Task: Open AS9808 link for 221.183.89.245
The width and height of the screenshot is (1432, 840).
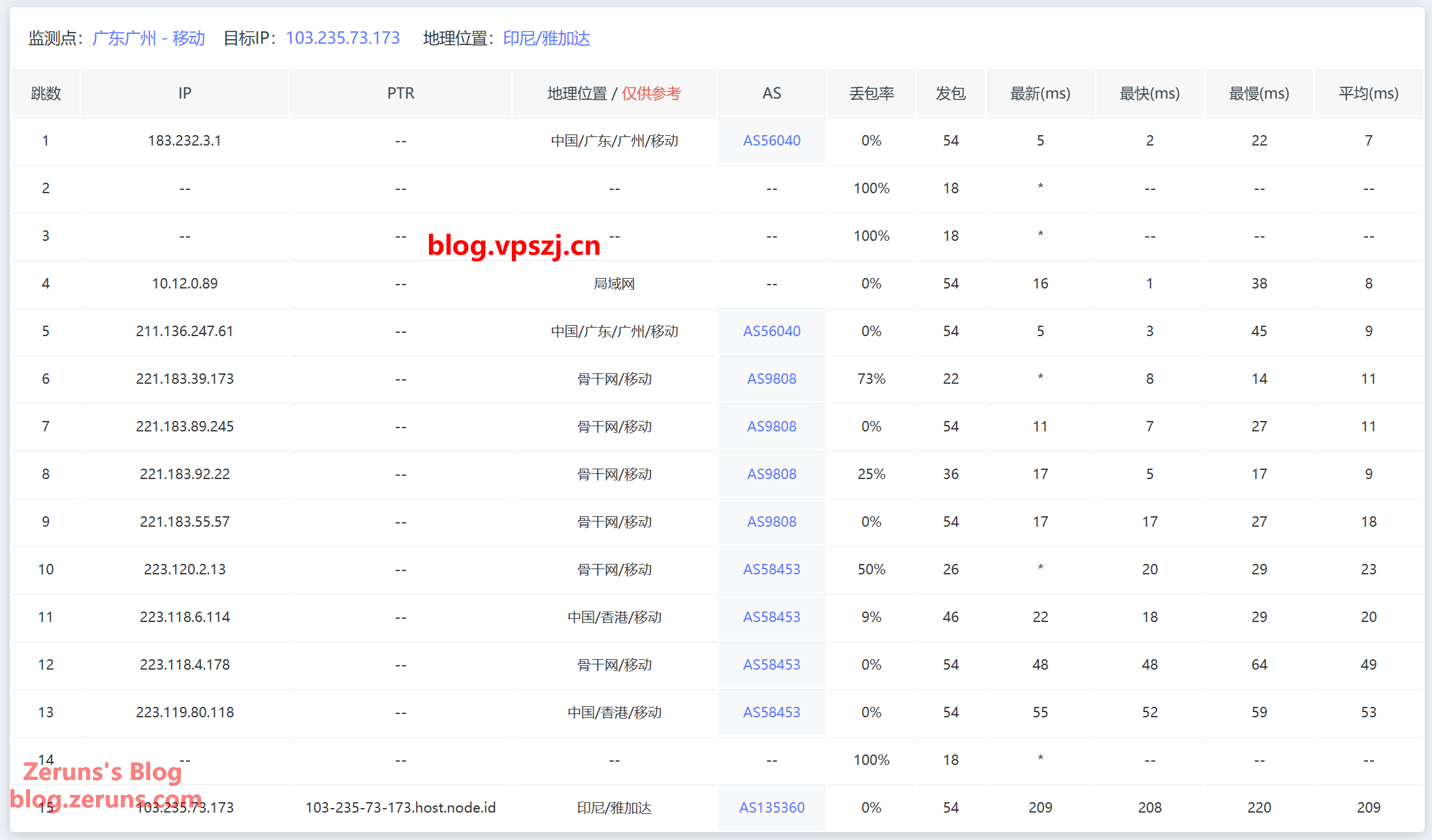Action: click(x=771, y=426)
